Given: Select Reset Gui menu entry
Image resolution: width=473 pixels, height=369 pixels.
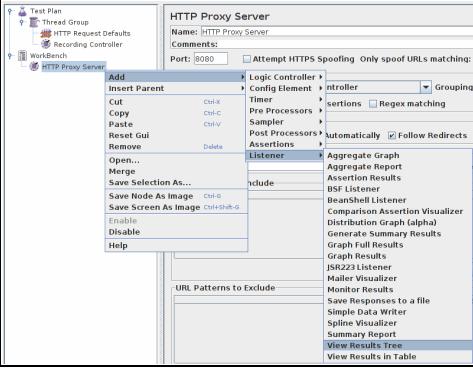Looking at the screenshot, I should [x=176, y=135].
